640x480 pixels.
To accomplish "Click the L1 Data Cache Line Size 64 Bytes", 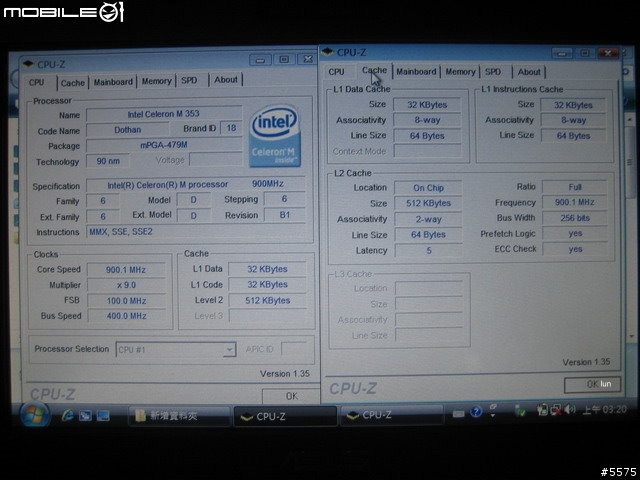I will [427, 136].
